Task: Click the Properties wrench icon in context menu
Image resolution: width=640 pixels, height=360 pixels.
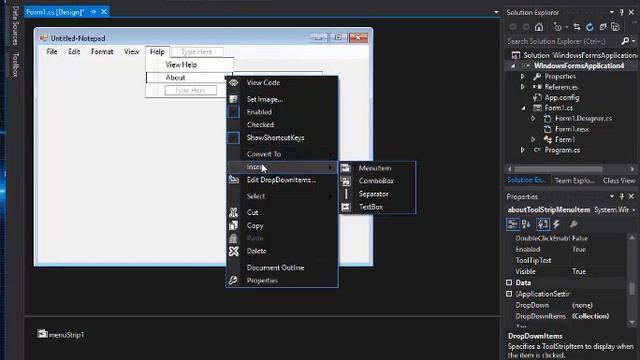Action: click(x=233, y=280)
